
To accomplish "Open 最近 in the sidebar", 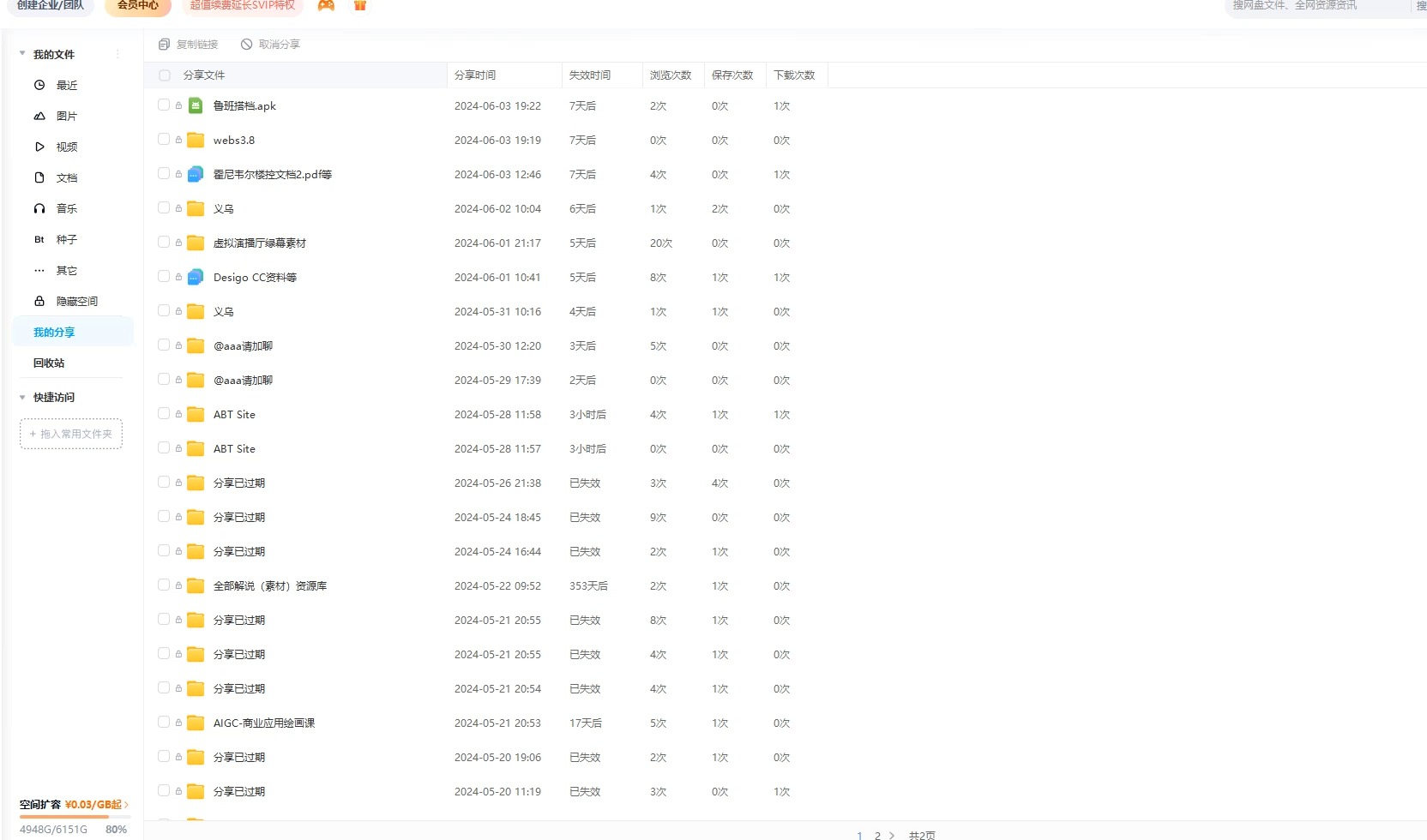I will (x=67, y=85).
